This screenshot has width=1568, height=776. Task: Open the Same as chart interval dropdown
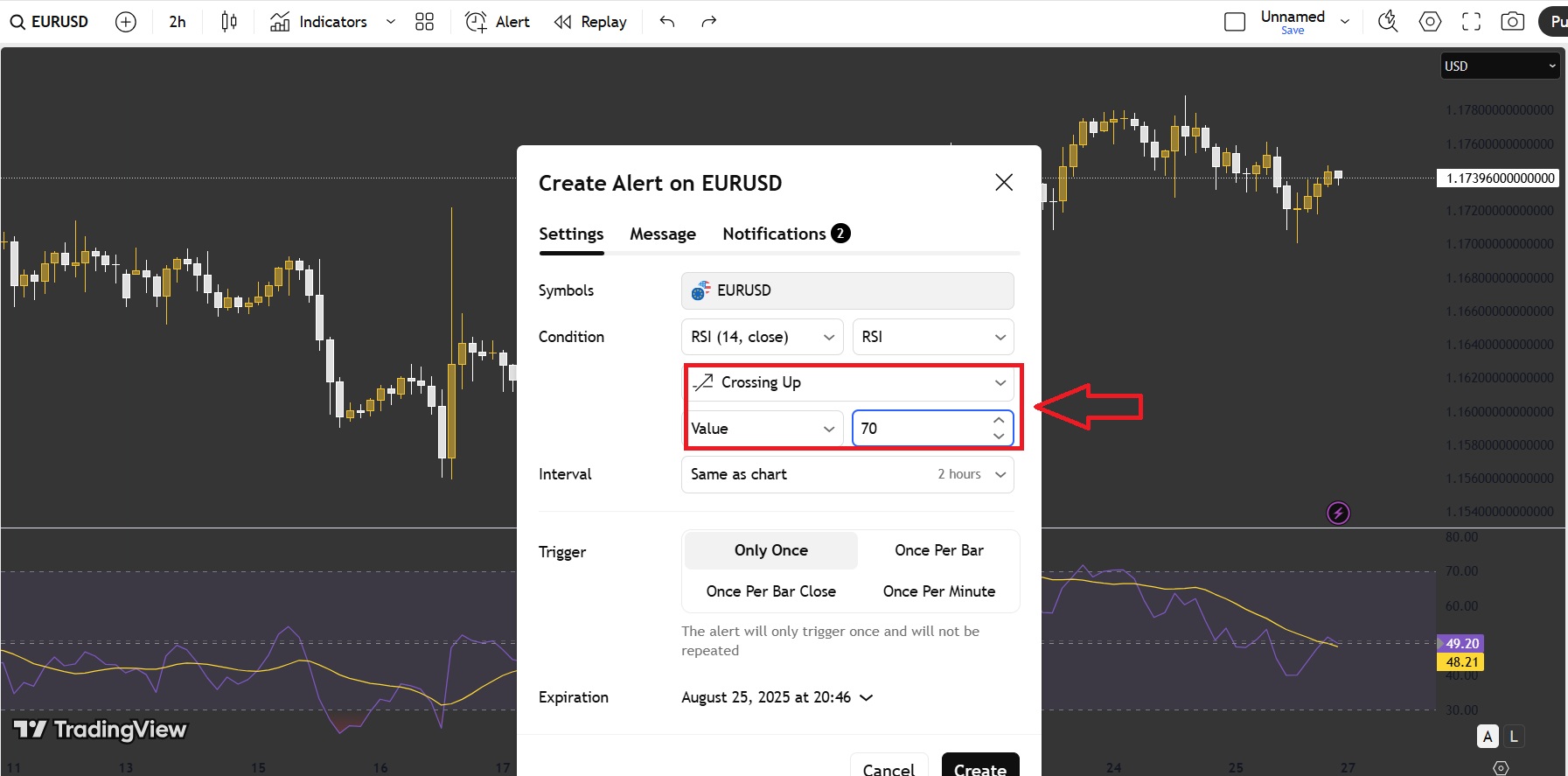coord(847,474)
